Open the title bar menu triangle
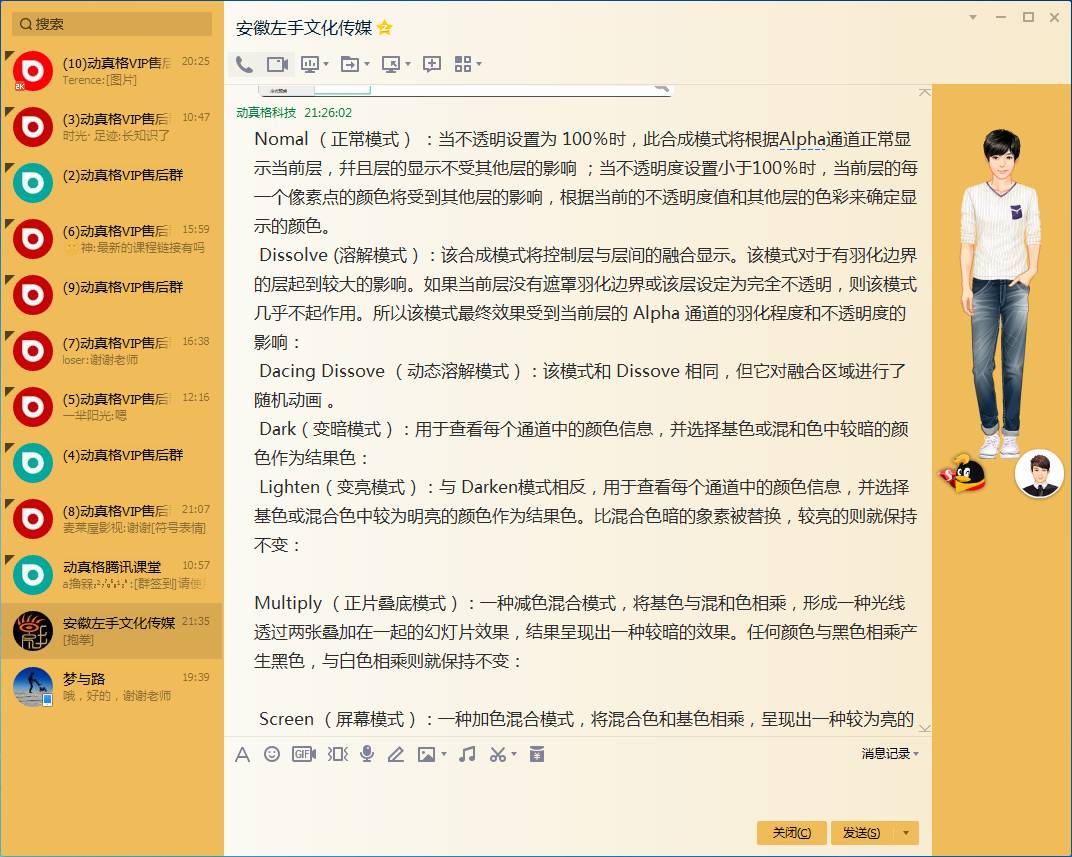Image resolution: width=1072 pixels, height=857 pixels. click(973, 17)
